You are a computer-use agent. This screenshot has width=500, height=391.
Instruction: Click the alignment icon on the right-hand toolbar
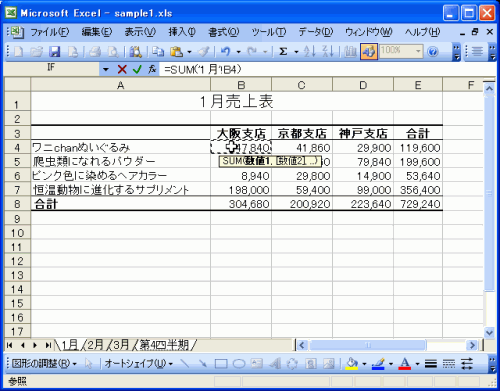coord(477,51)
